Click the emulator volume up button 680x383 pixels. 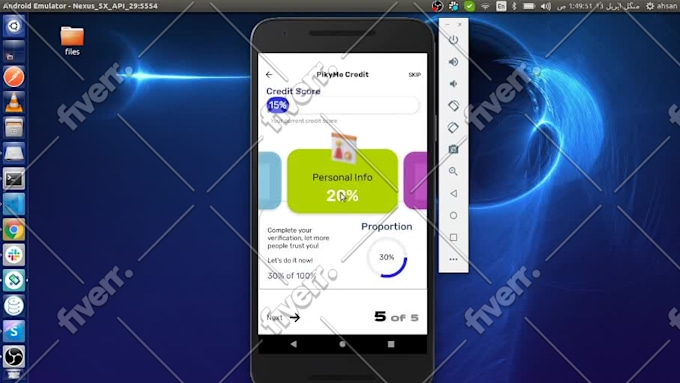(x=453, y=62)
